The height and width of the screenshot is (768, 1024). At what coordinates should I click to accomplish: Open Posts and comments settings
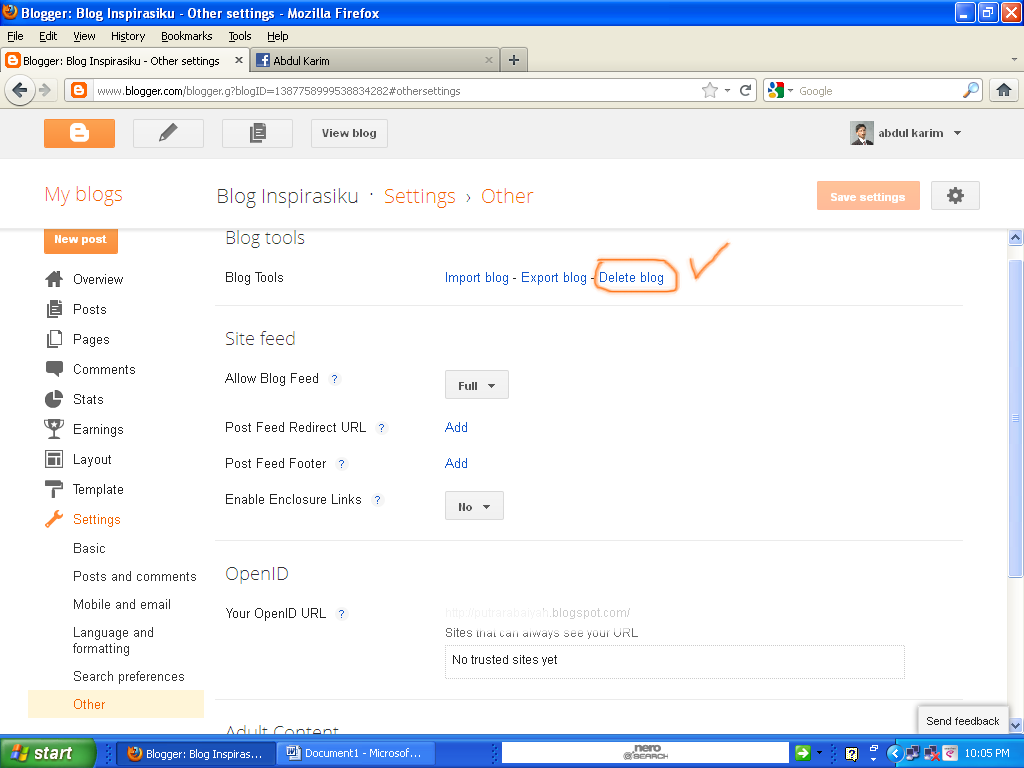click(135, 577)
